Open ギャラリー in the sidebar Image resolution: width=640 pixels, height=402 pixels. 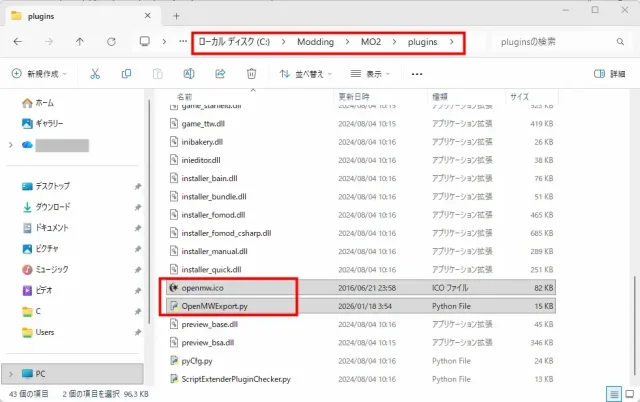pyautogui.click(x=42, y=123)
